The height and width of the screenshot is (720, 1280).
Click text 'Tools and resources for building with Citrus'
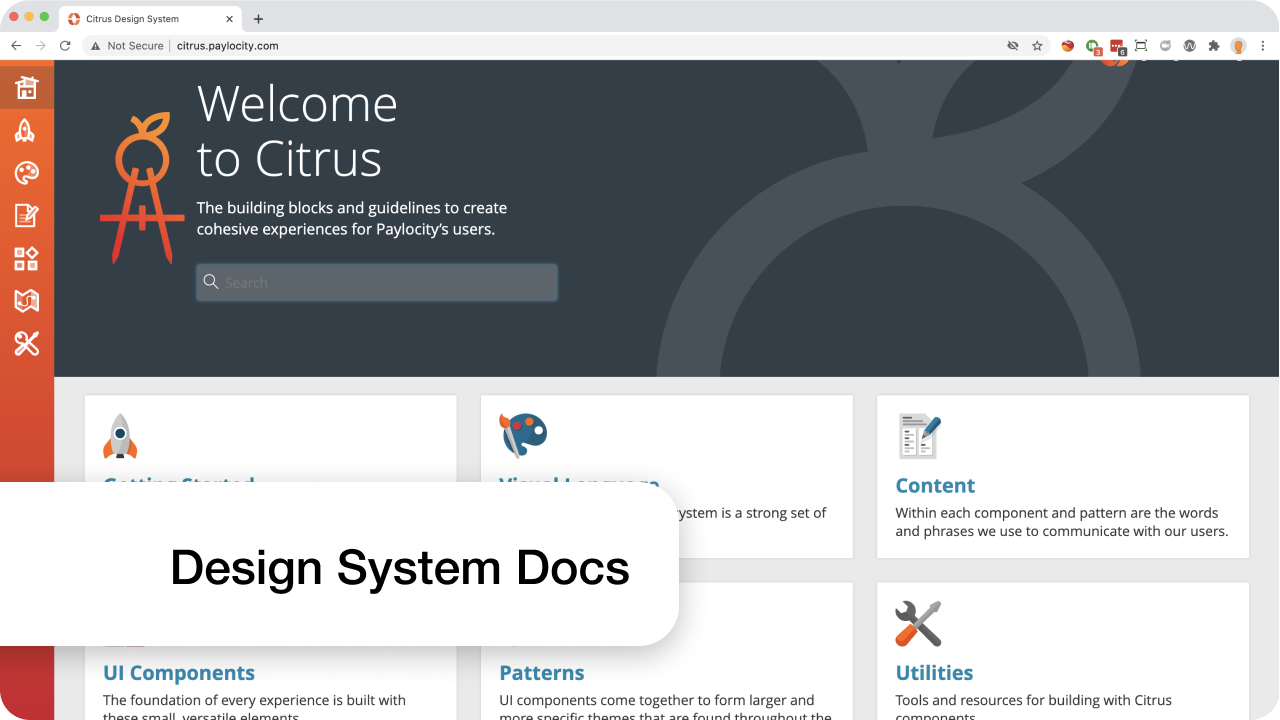pyautogui.click(x=1034, y=700)
